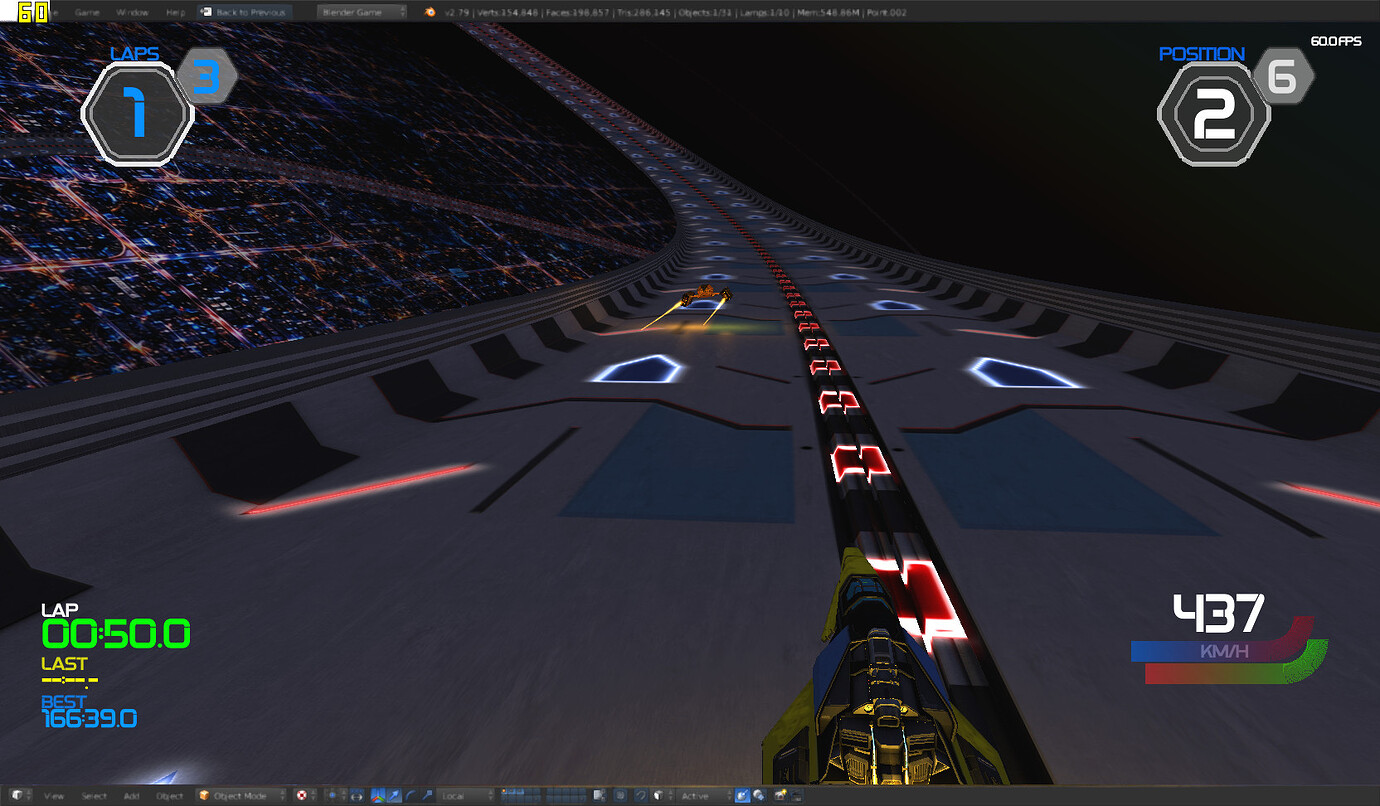Viewport: 1380px width, 806px height.
Task: Open the Select menu in viewport header
Action: pyautogui.click(x=94, y=796)
